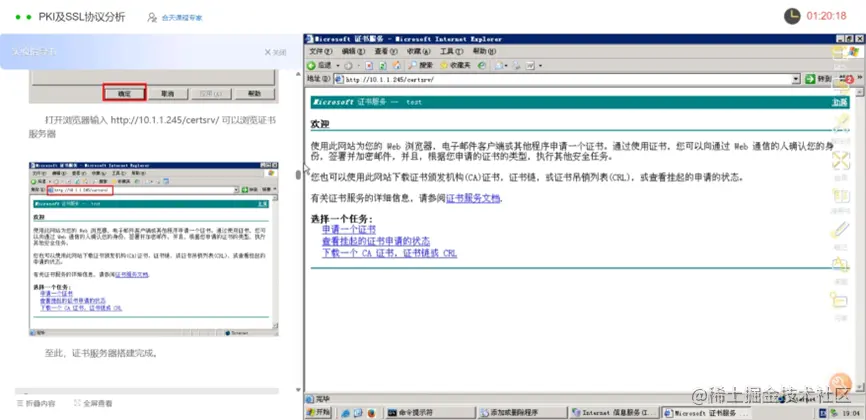
Task: Click 下载一个 CA 证书，证书链或 CRL link
Action: click(x=389, y=254)
